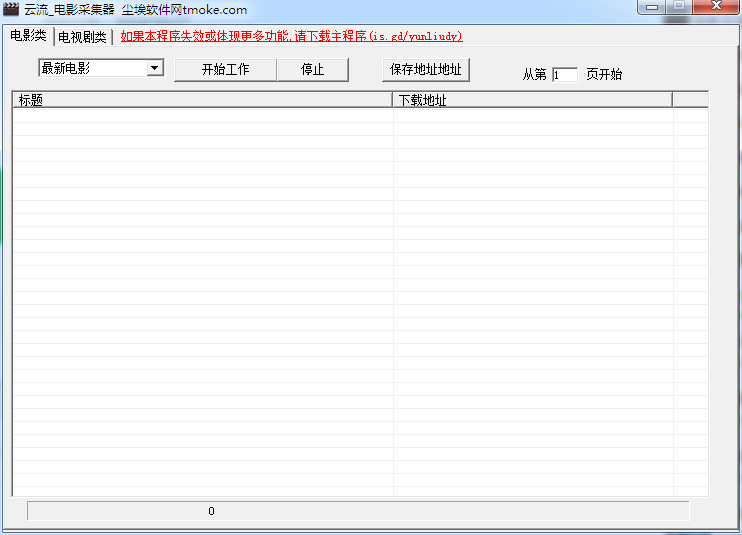The image size is (742, 535).
Task: Close the 云流_电影采集器 window
Action: tap(716, 6)
